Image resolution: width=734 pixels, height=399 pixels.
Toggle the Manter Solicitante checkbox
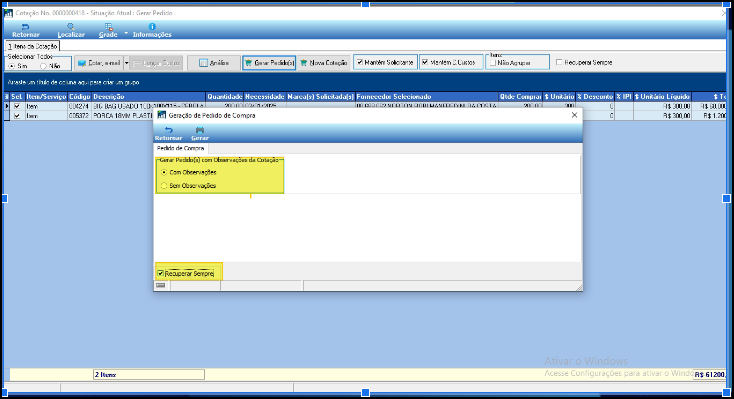pos(360,62)
